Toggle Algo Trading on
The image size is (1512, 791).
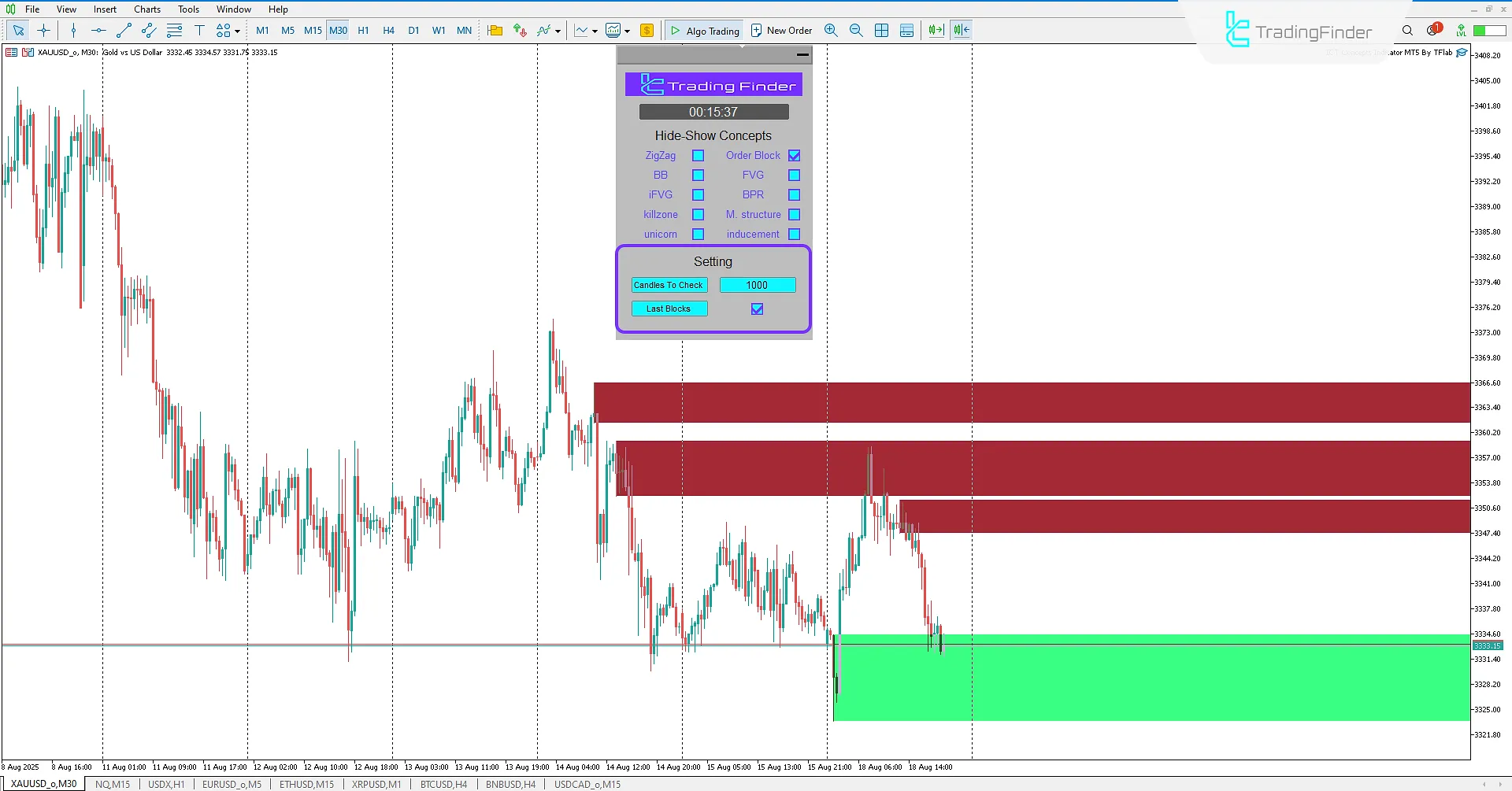[703, 30]
